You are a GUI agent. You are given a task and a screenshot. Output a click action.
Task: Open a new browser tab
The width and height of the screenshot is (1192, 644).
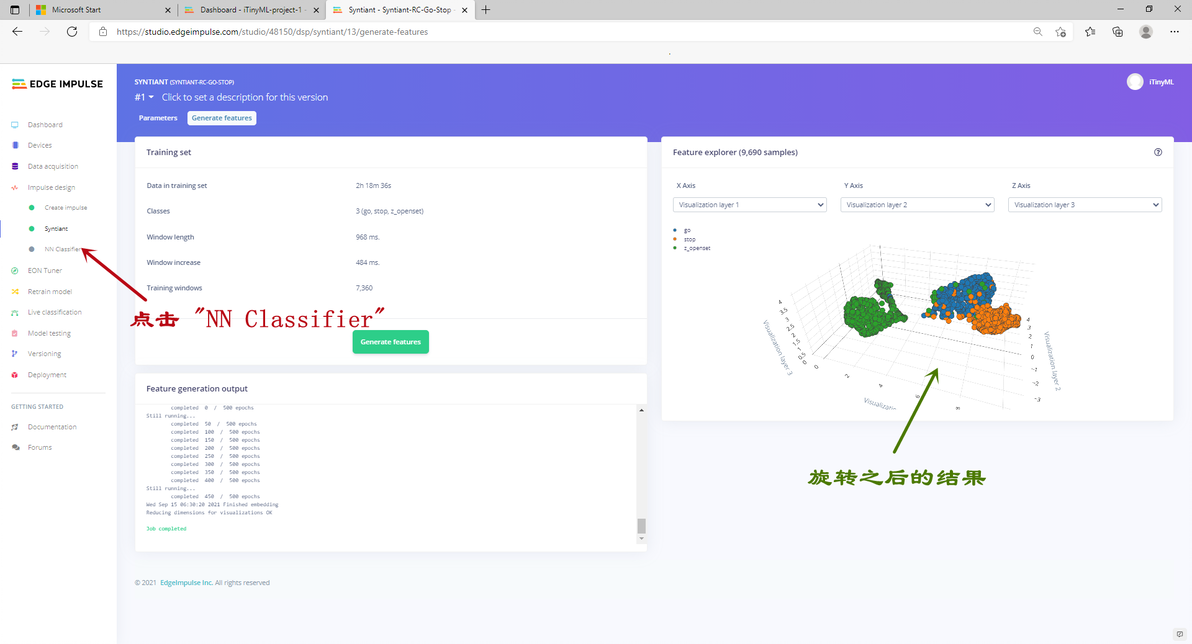point(486,10)
